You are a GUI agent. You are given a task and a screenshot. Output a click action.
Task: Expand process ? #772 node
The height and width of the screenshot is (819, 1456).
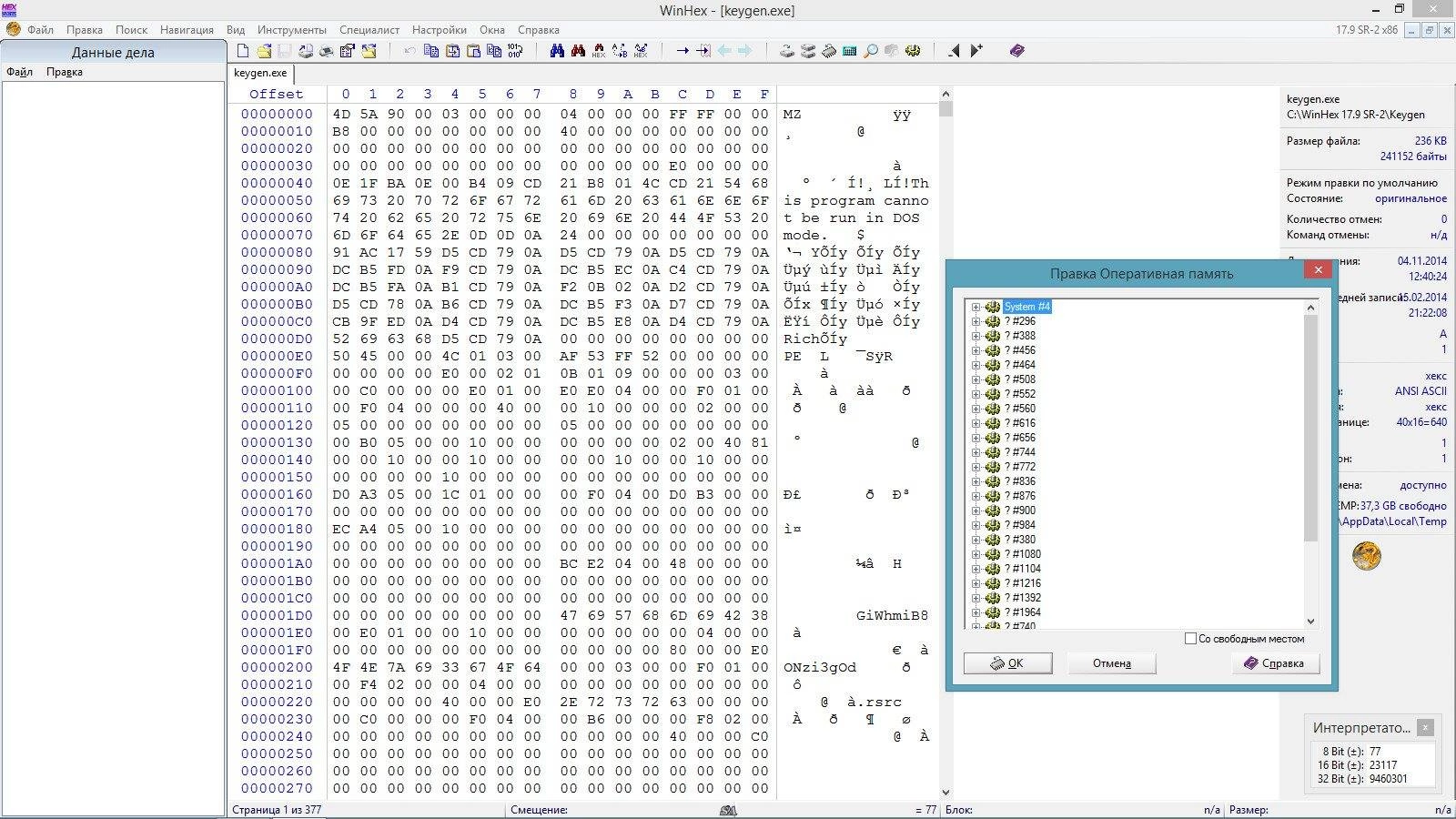(x=976, y=467)
